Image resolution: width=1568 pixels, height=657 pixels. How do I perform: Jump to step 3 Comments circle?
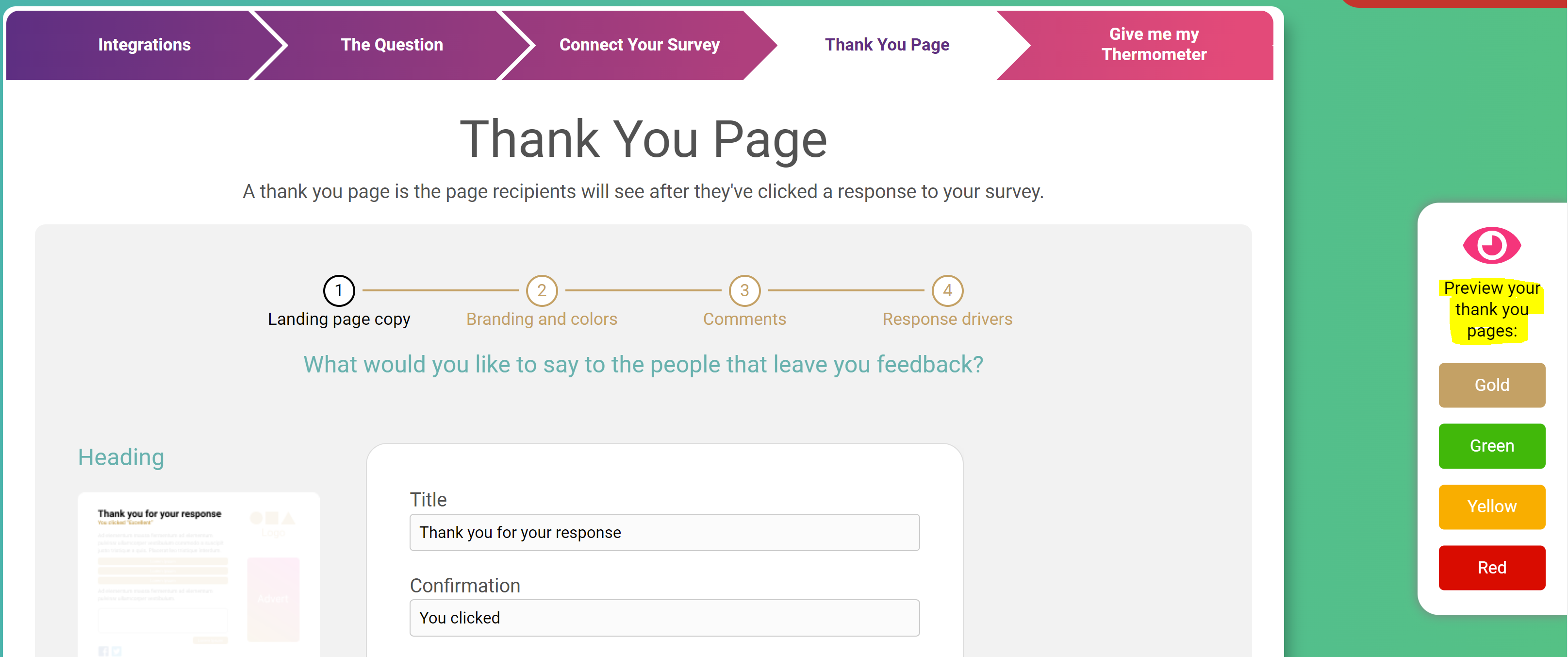[x=744, y=291]
